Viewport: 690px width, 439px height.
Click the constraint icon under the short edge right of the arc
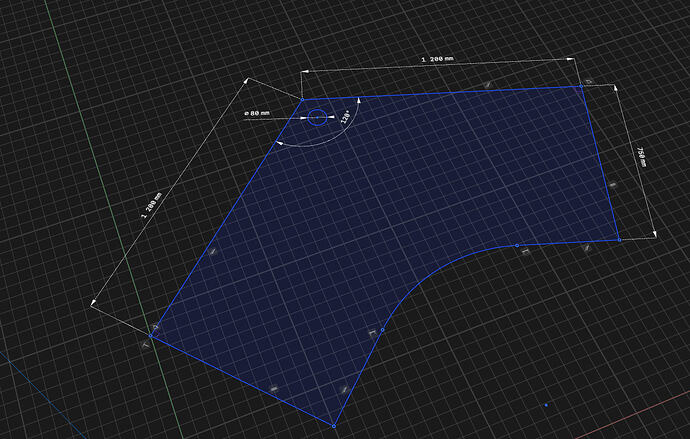[x=586, y=248]
